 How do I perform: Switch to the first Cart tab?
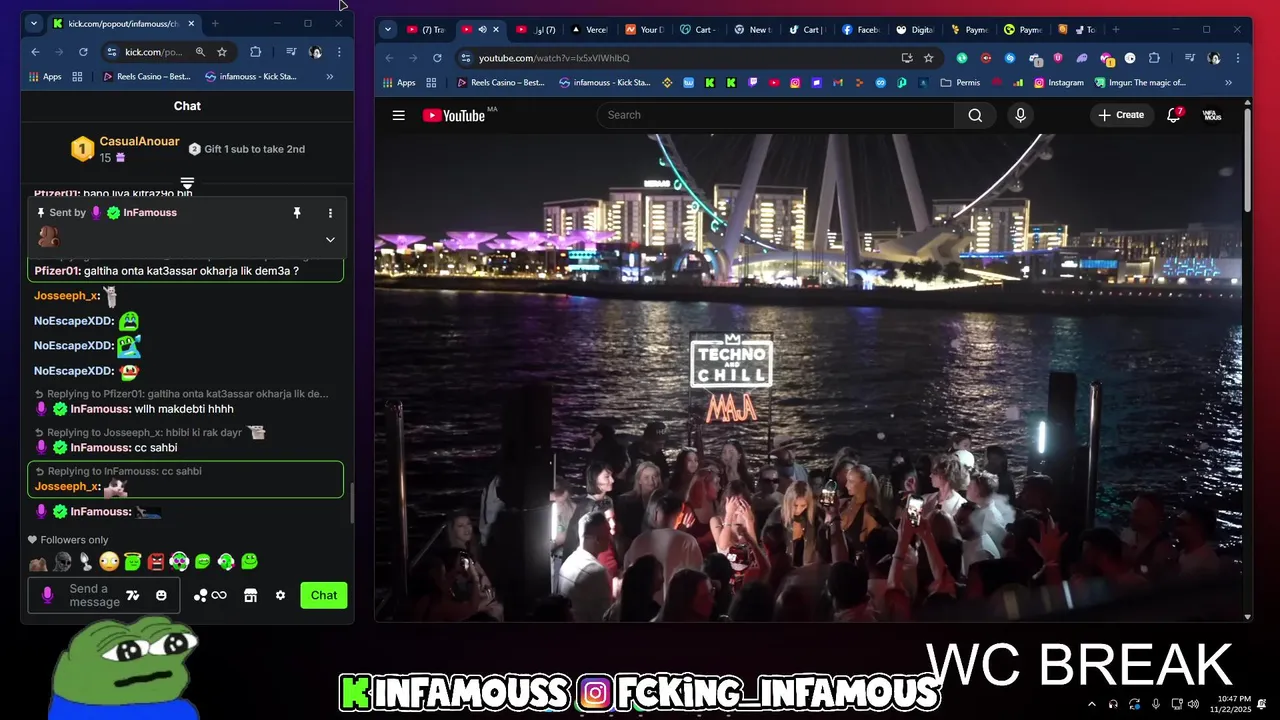[x=697, y=30]
